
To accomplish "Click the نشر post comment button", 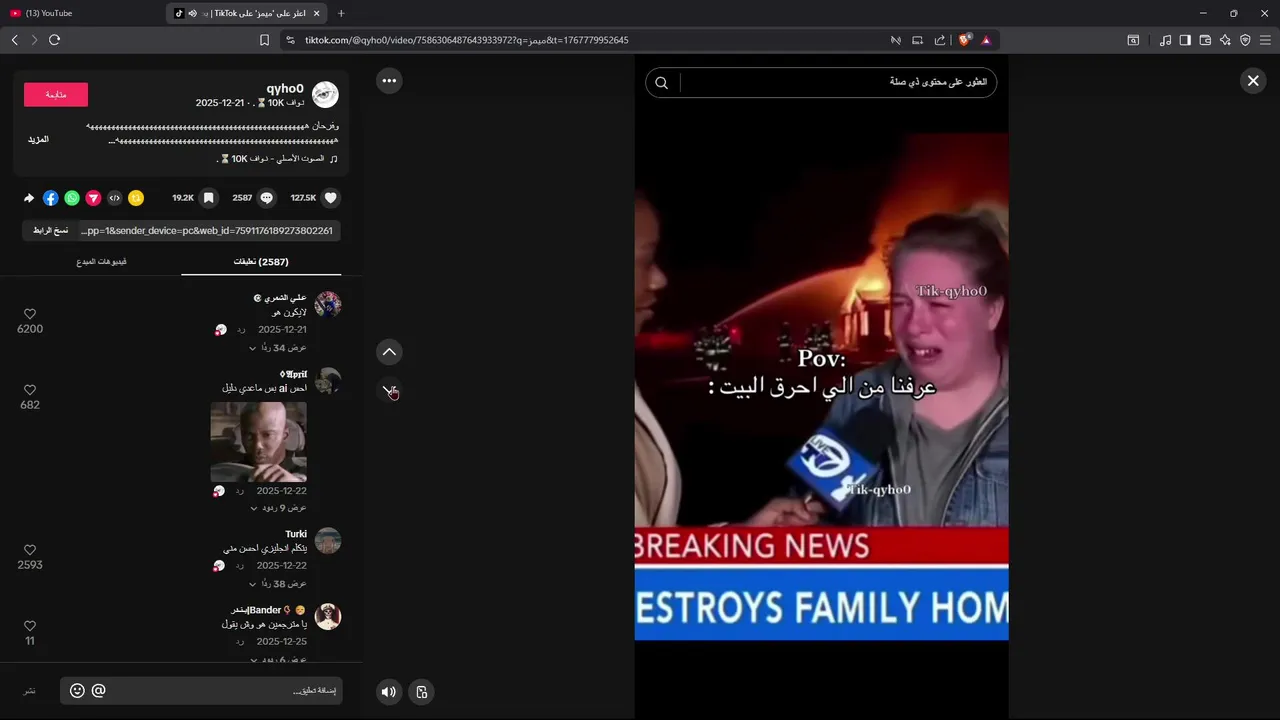I will [30, 691].
